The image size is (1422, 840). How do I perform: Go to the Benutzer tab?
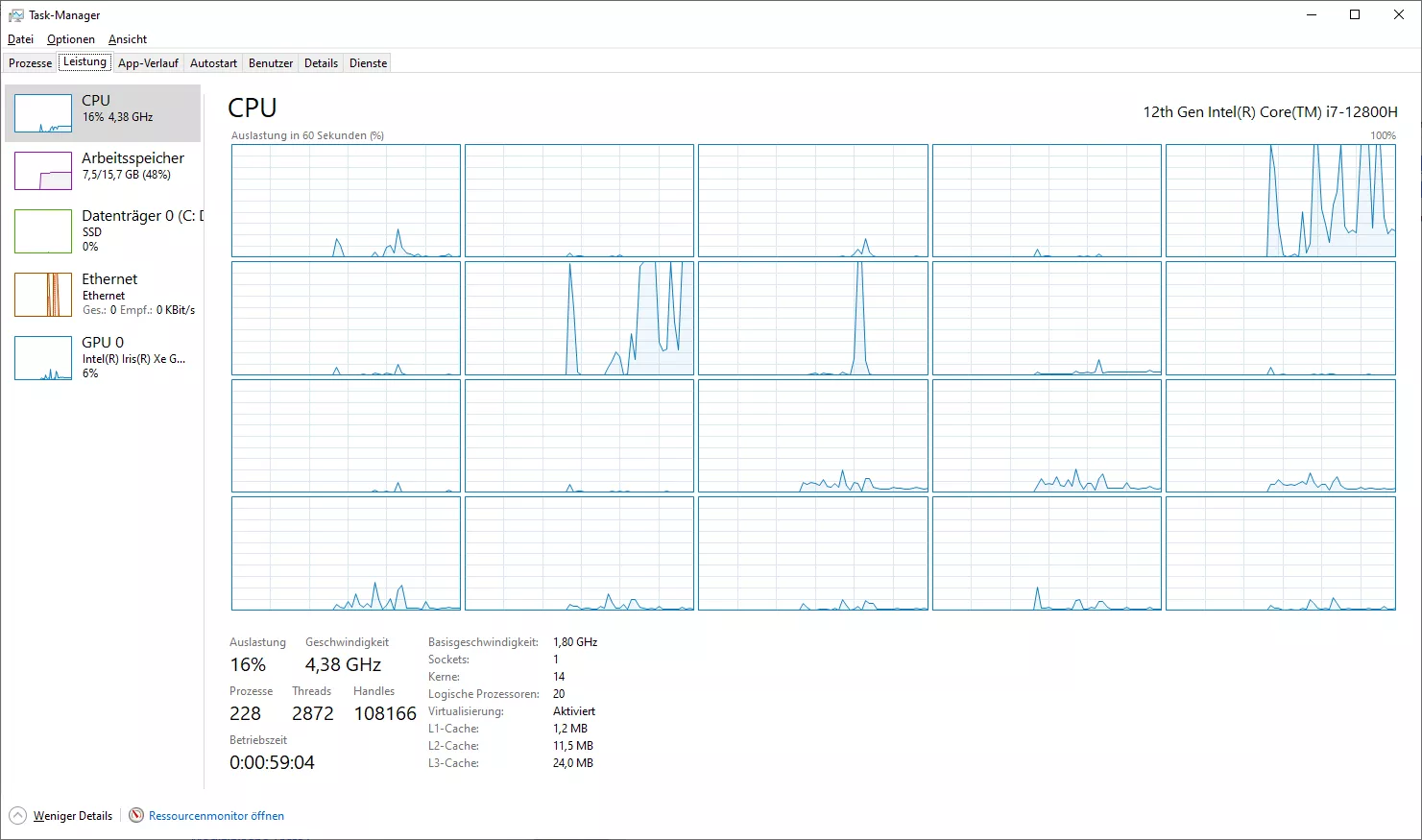pyautogui.click(x=271, y=63)
